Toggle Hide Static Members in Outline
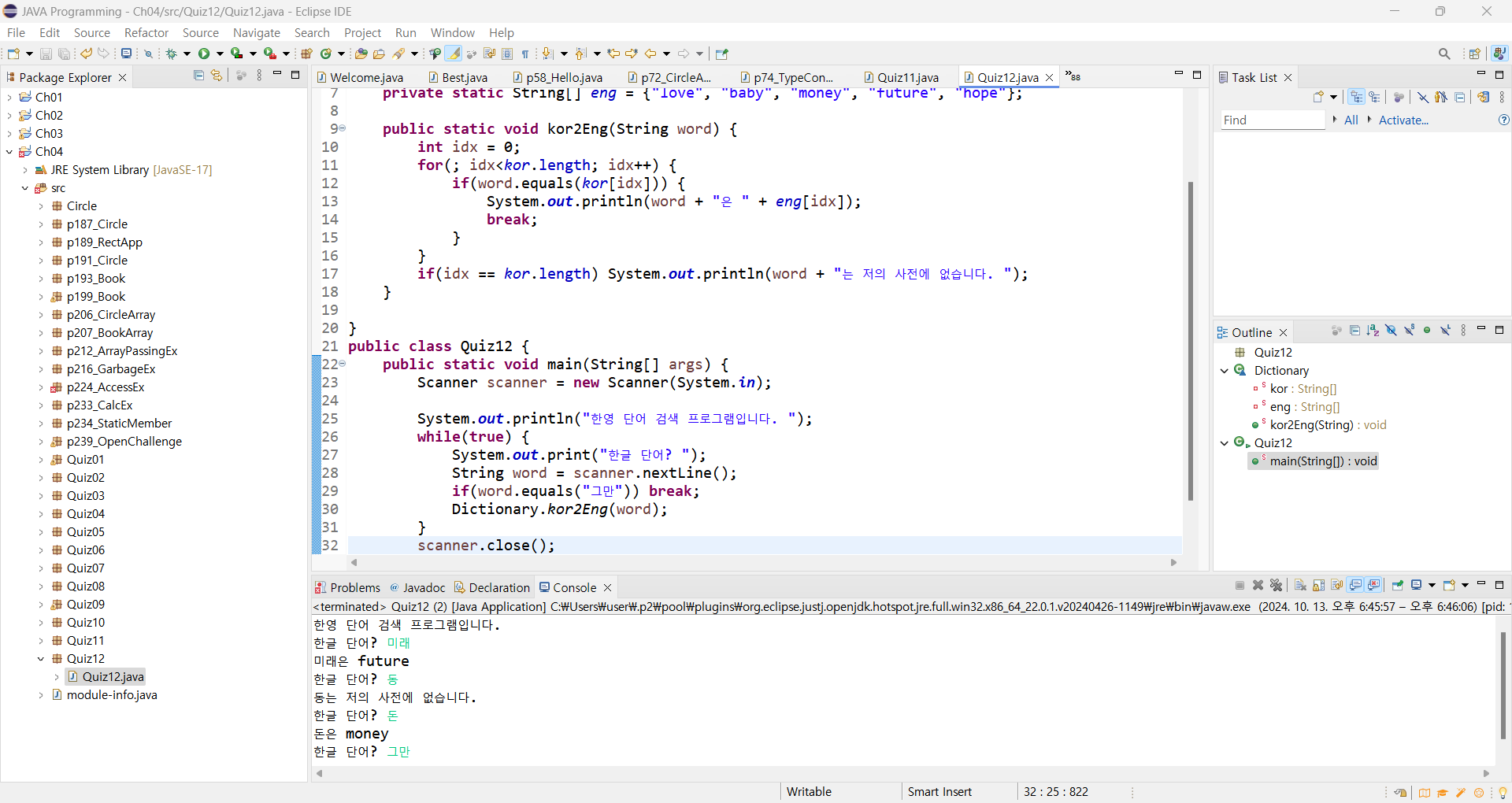 click(x=1409, y=331)
